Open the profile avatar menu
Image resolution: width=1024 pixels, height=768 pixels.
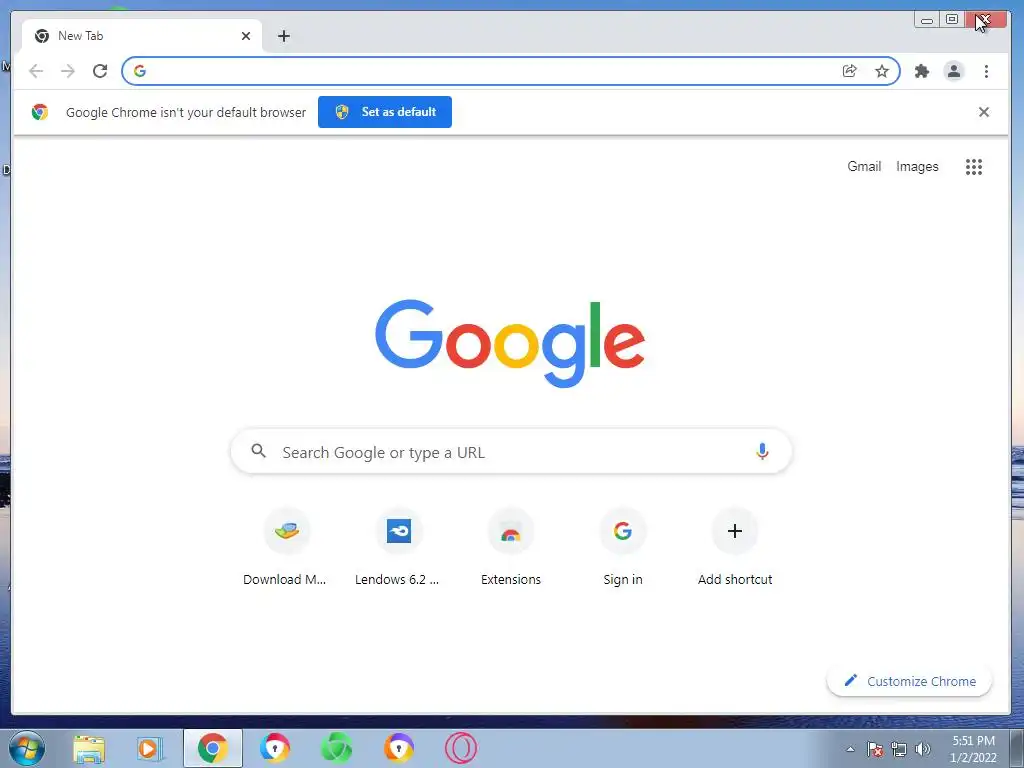coord(954,71)
